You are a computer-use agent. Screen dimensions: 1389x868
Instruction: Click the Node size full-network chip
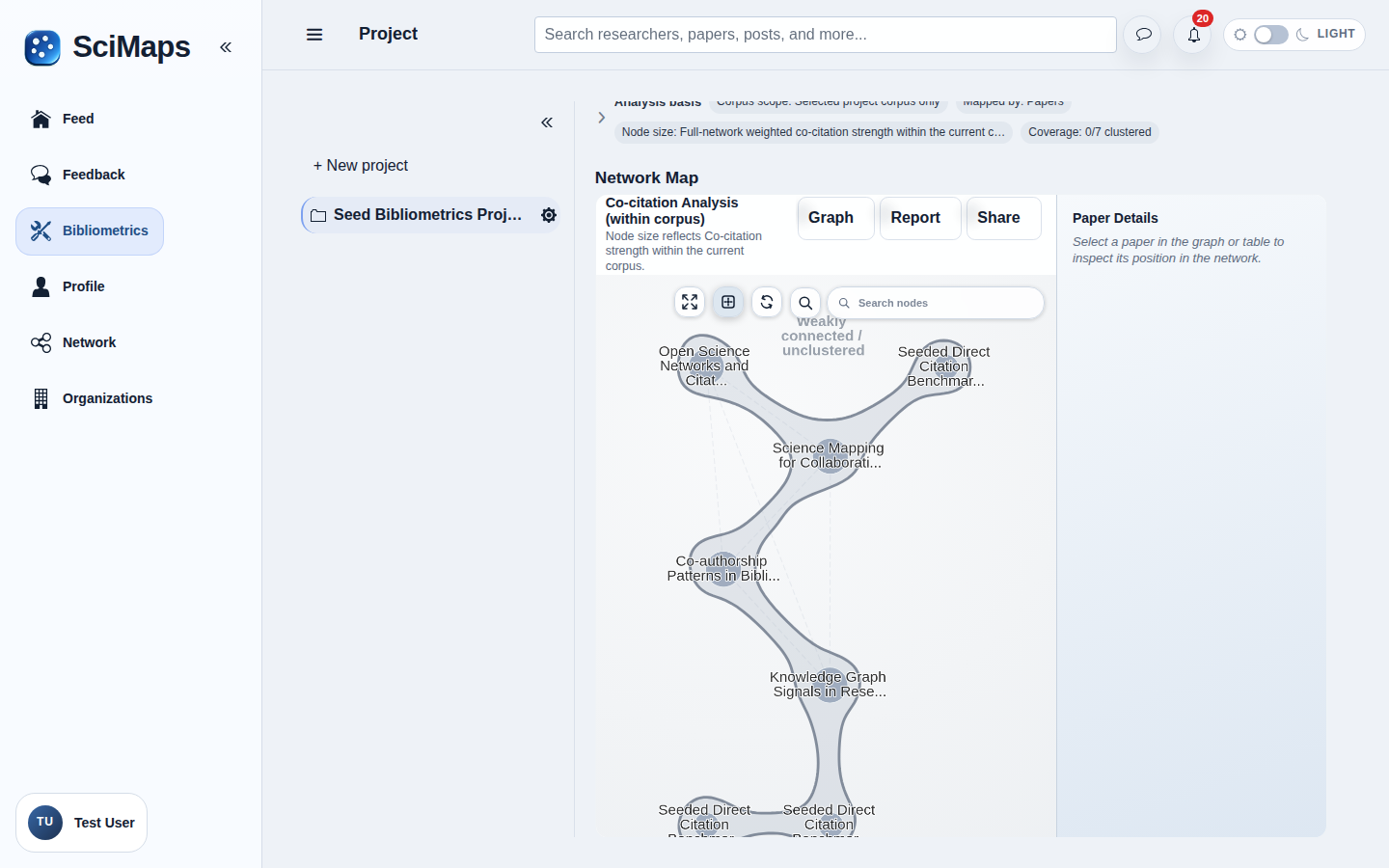(x=813, y=132)
